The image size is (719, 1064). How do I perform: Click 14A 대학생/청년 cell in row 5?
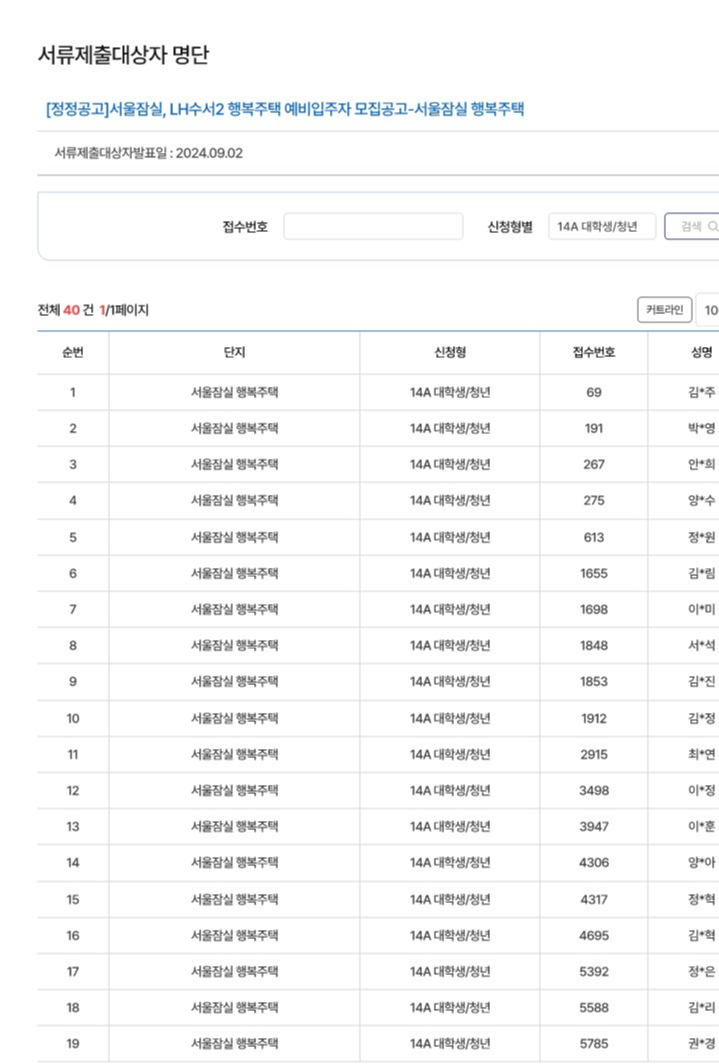pyautogui.click(x=450, y=537)
